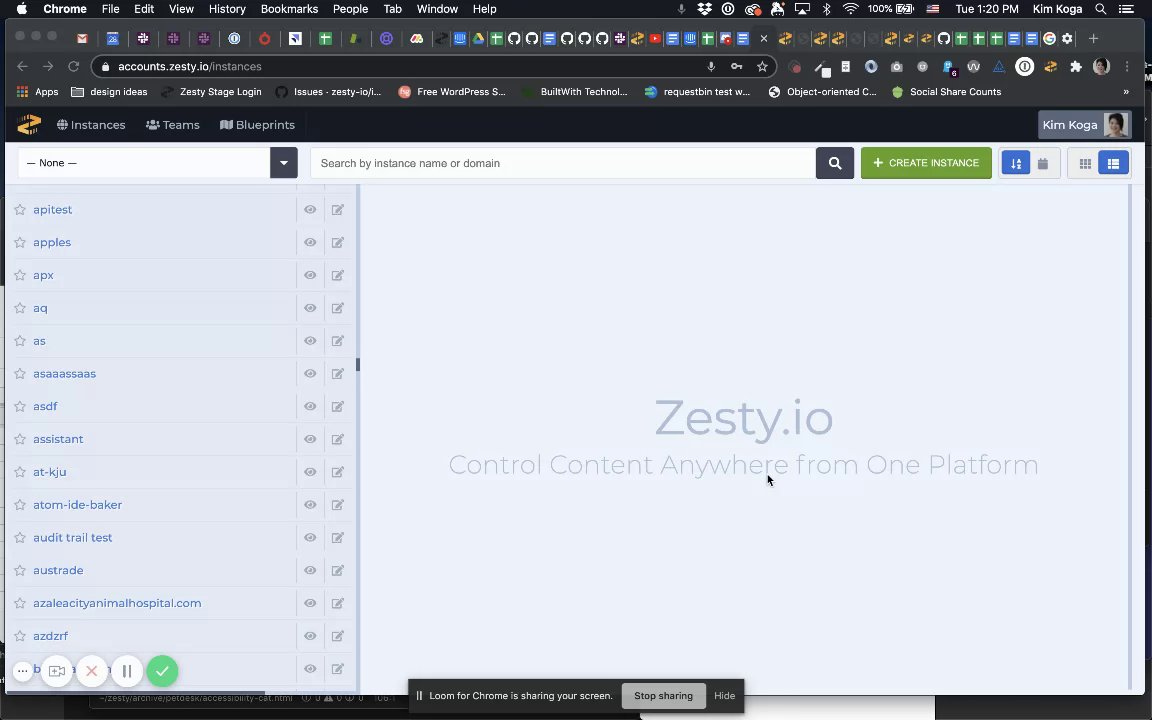Open Dropbox menu bar icon

tap(705, 9)
